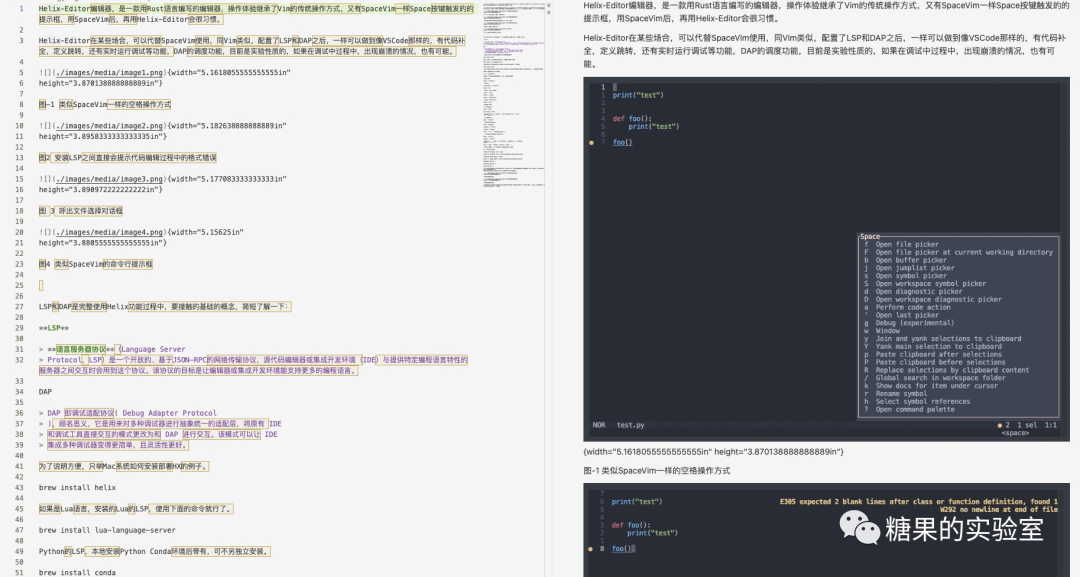The width and height of the screenshot is (1080, 577).
Task: Click preview paragraph starting 'Helix-Editor在某些场合'
Action: (824, 51)
